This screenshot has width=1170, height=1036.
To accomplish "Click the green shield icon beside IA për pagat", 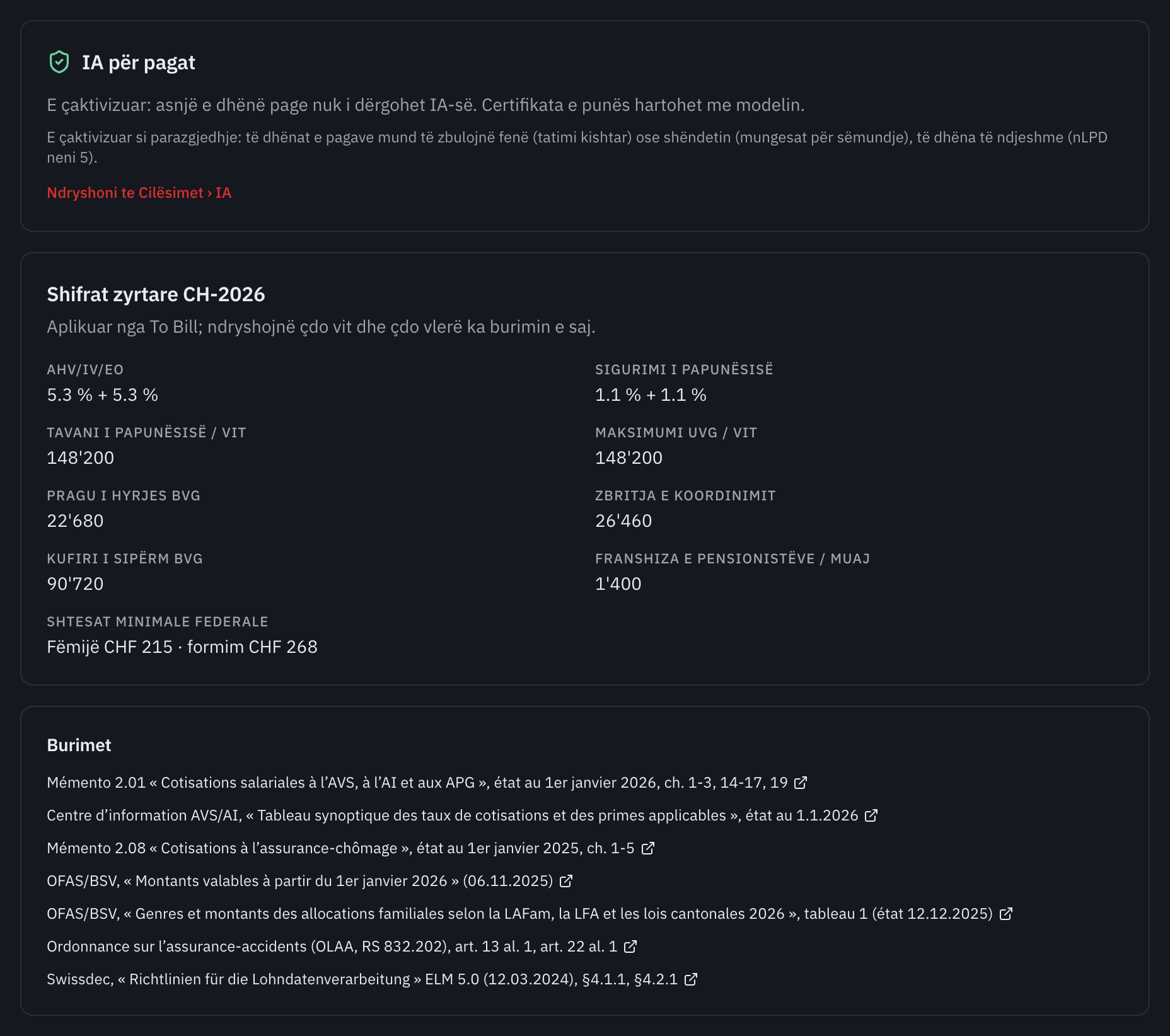I will click(x=59, y=62).
